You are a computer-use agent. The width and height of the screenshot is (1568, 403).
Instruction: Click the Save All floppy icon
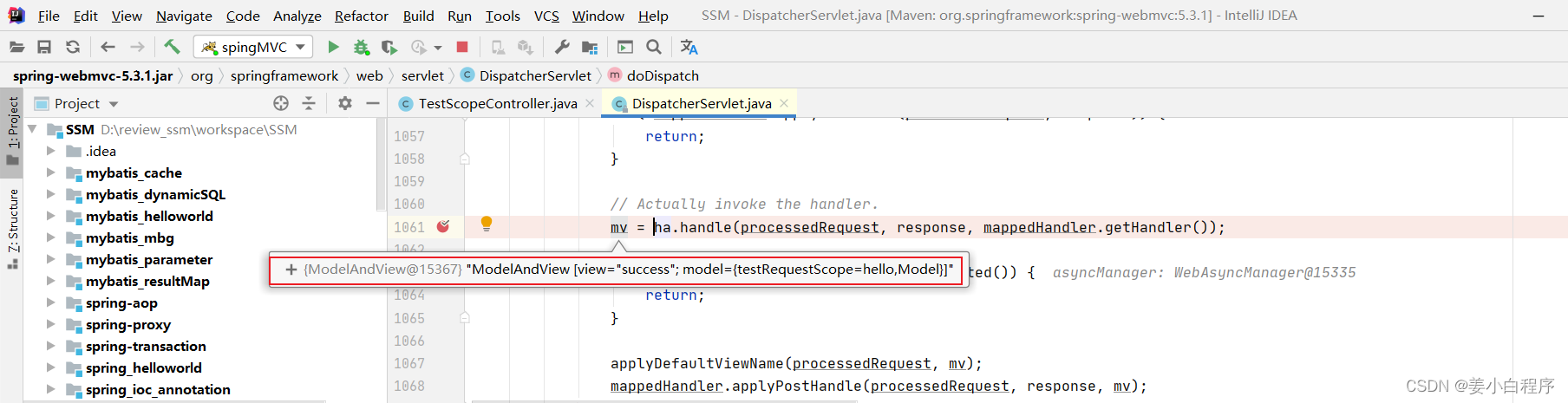pos(44,47)
